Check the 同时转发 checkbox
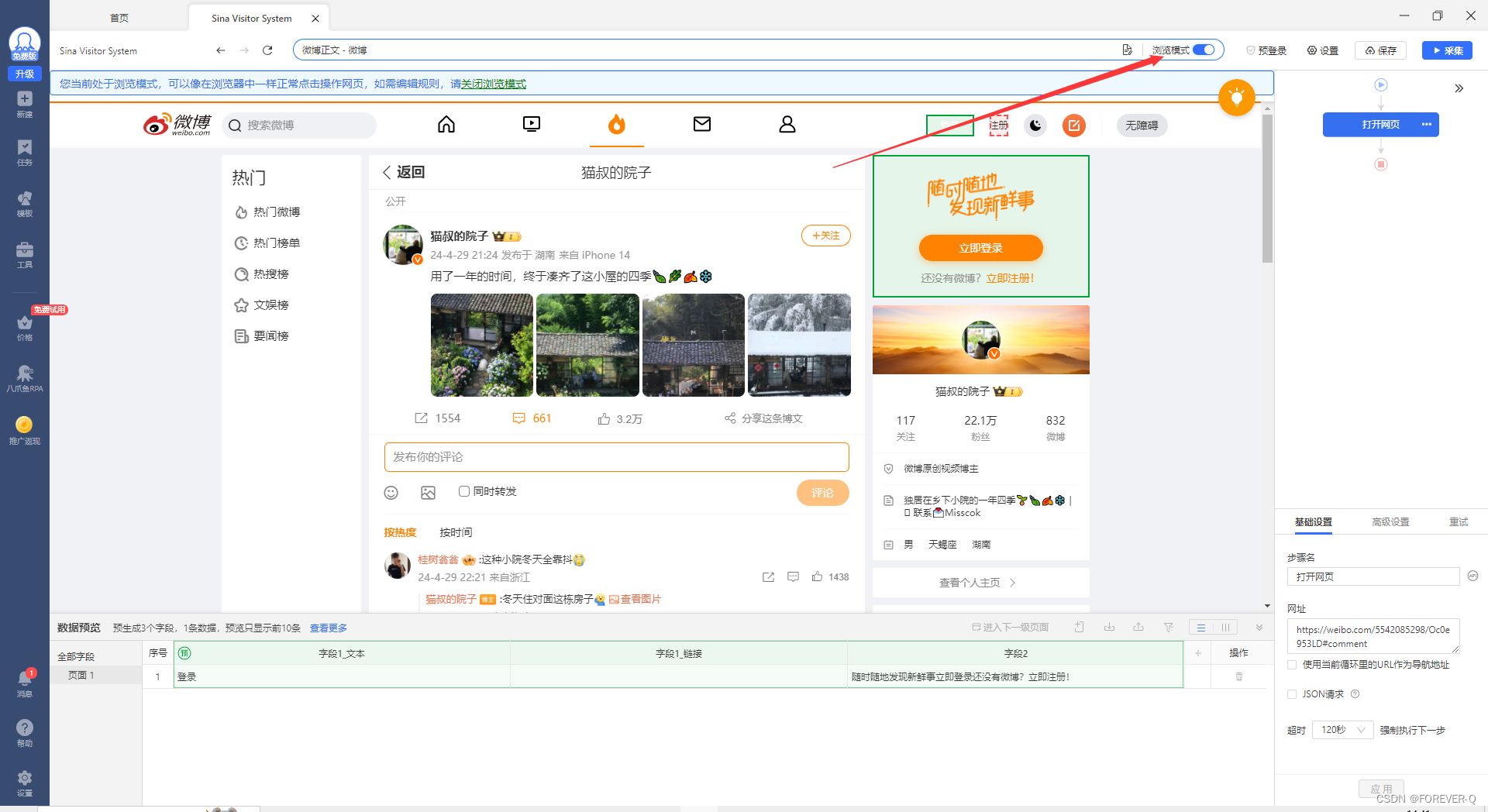Screen dimensions: 1488x812 464,491
